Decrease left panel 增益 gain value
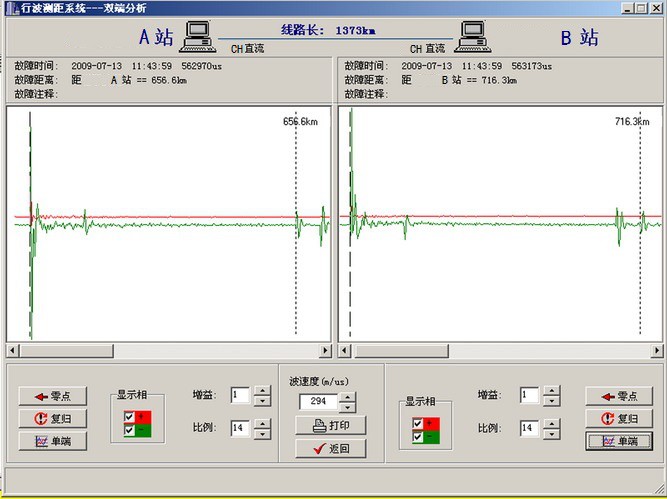The image size is (667, 499). [262, 401]
